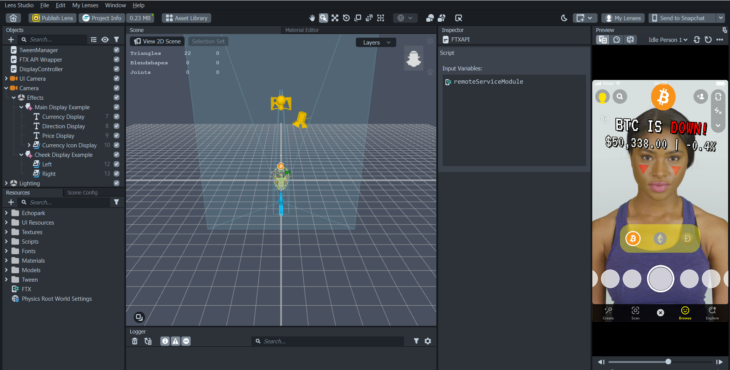Refresh the Preview panel
Screen dimensions: 730x370
(708, 40)
